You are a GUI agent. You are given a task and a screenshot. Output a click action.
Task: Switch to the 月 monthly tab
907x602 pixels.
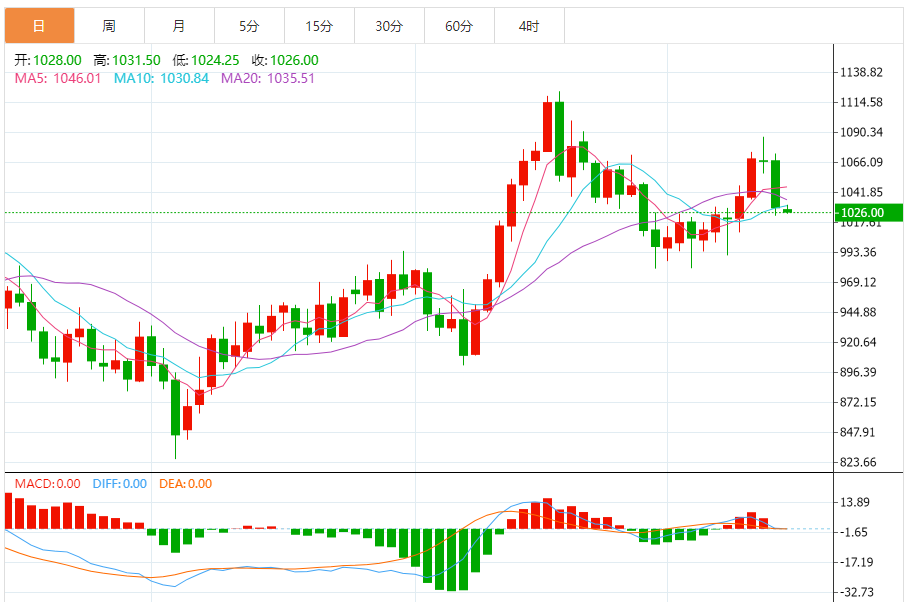click(179, 26)
